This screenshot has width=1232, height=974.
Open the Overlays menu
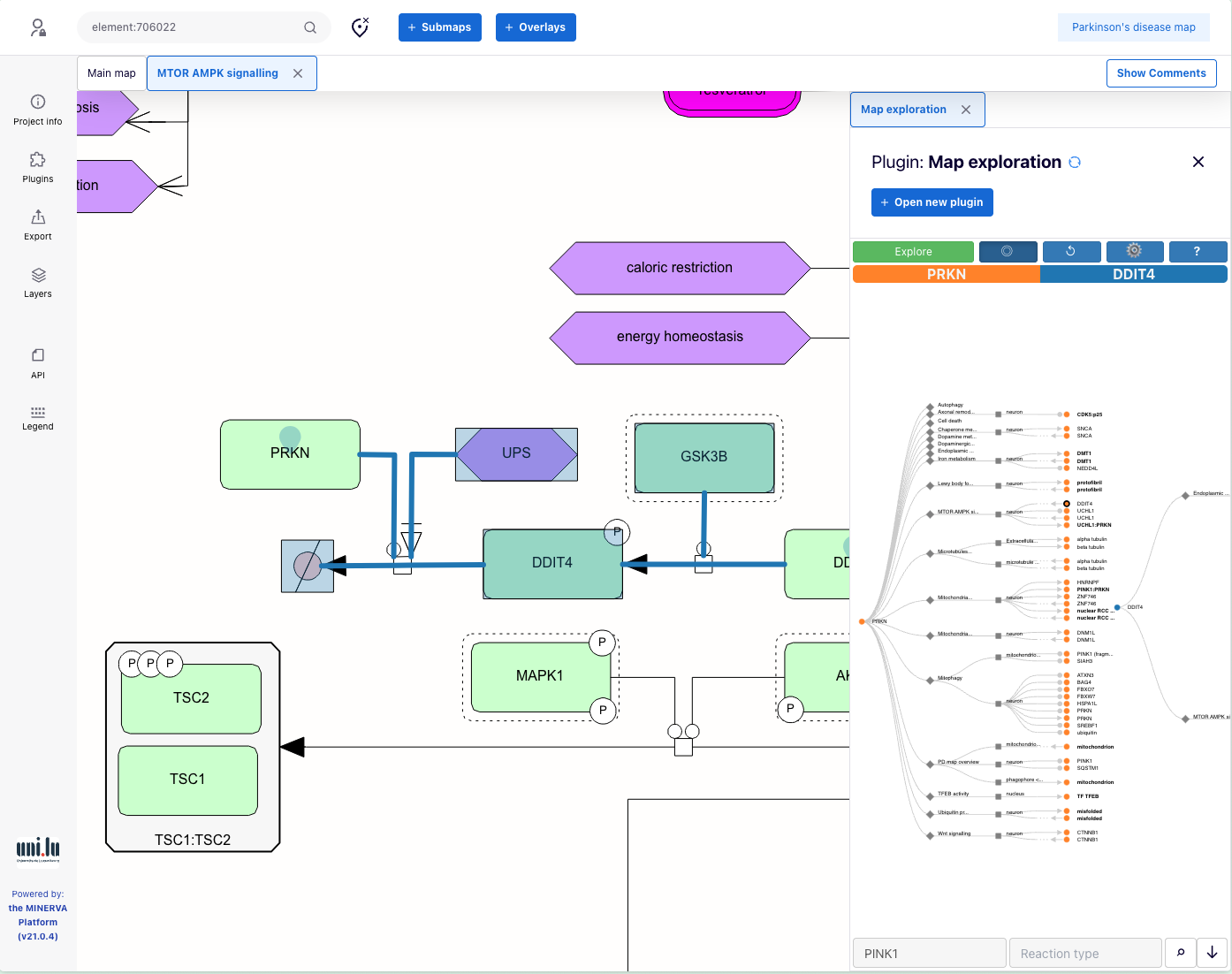coord(536,27)
